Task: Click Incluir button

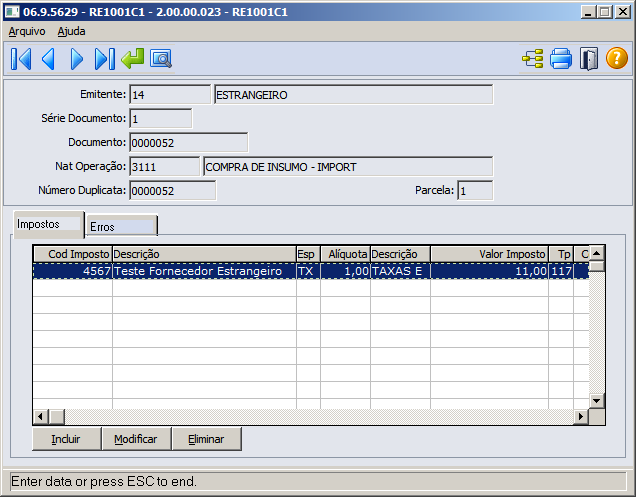Action: (67, 439)
